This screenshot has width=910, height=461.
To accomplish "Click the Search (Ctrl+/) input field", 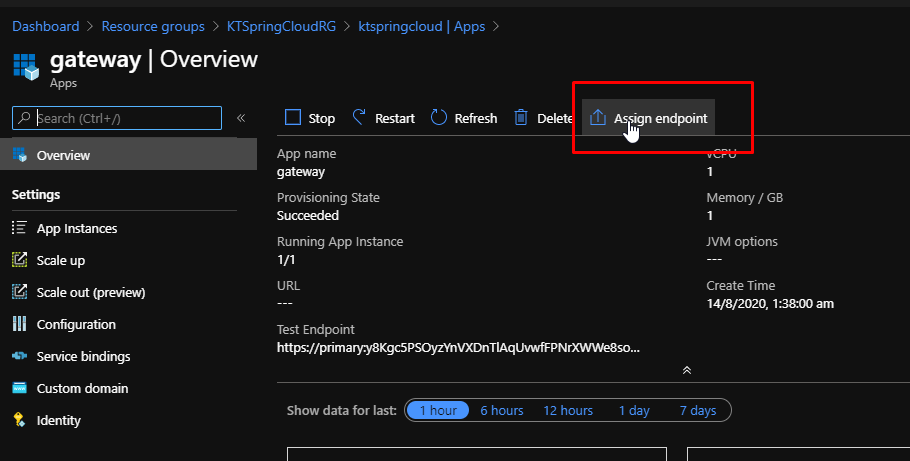I will click(126, 118).
